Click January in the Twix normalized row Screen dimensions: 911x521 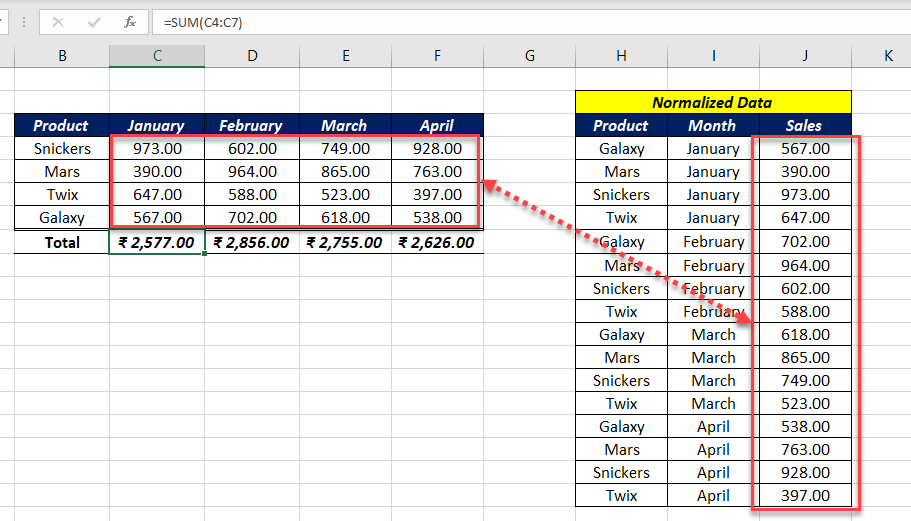coord(713,218)
